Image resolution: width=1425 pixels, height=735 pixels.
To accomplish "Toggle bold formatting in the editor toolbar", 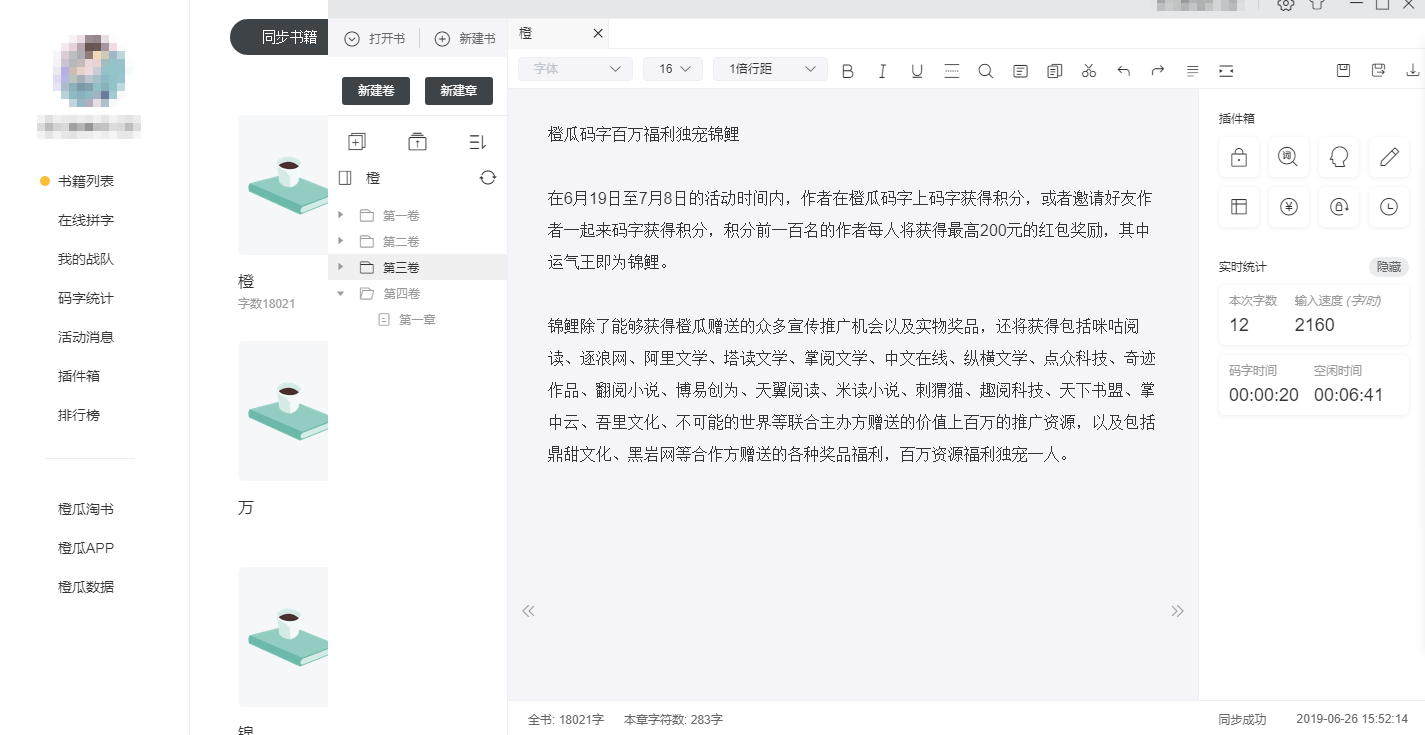I will (847, 70).
